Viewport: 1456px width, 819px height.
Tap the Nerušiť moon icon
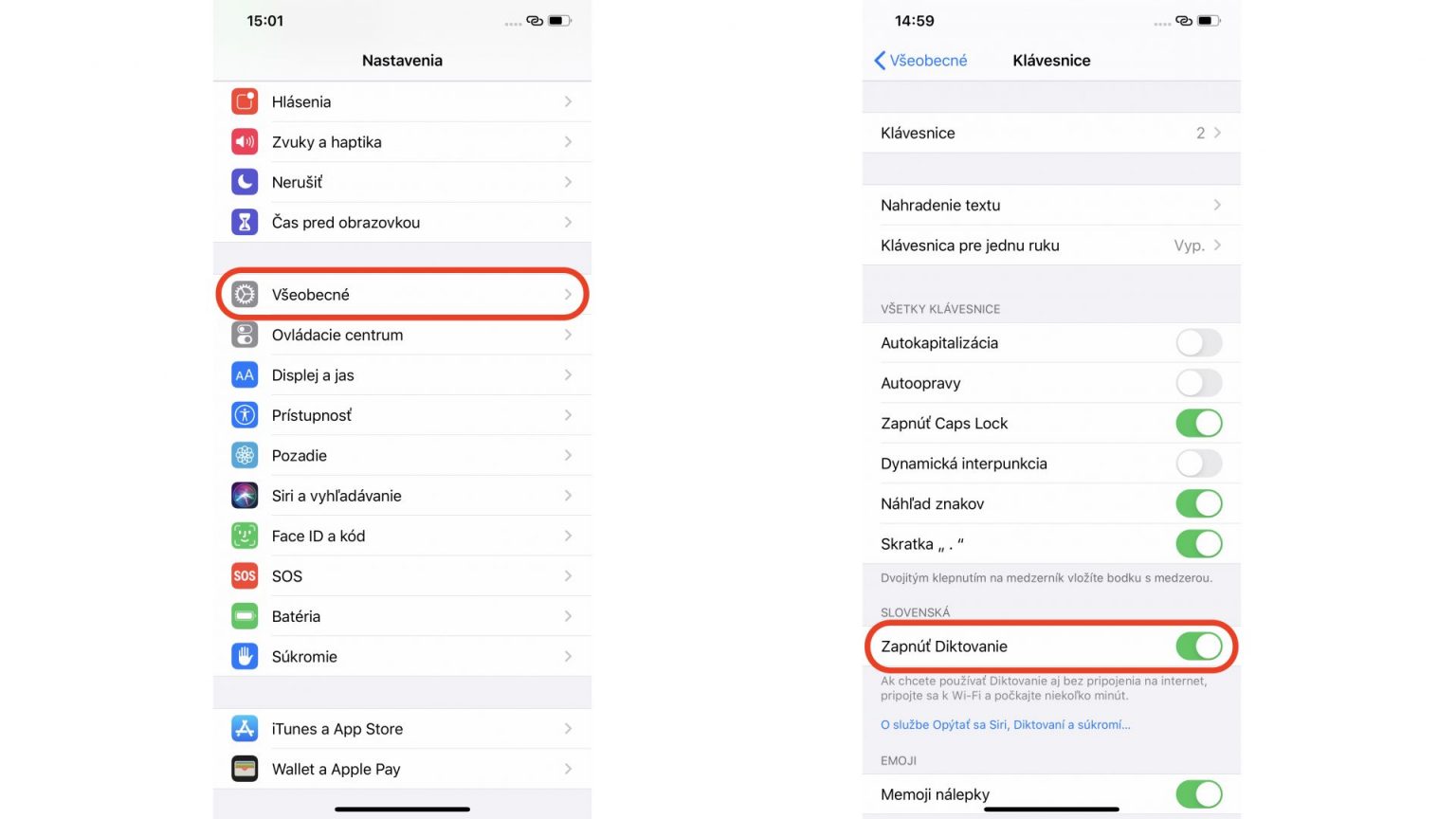point(245,182)
